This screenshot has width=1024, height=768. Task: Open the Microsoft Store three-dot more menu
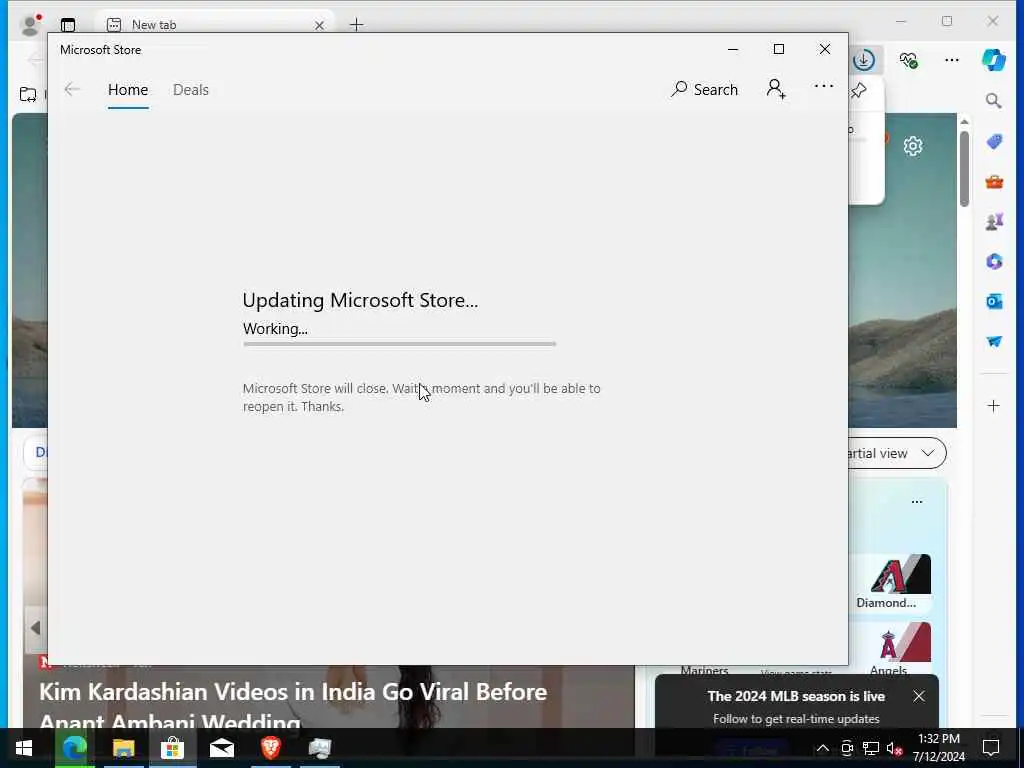click(824, 86)
